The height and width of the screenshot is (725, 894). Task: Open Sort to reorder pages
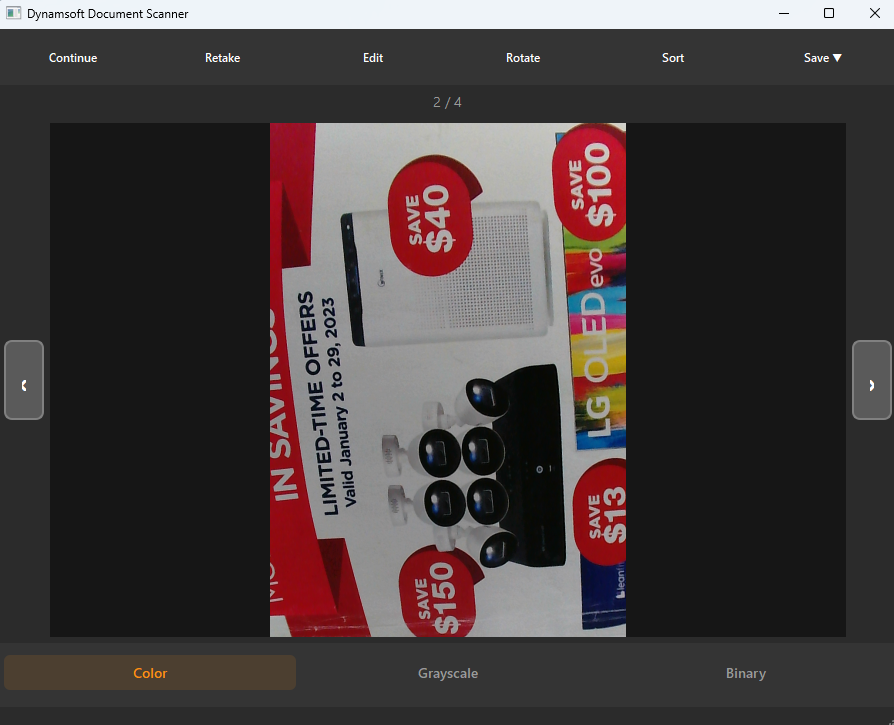click(673, 58)
